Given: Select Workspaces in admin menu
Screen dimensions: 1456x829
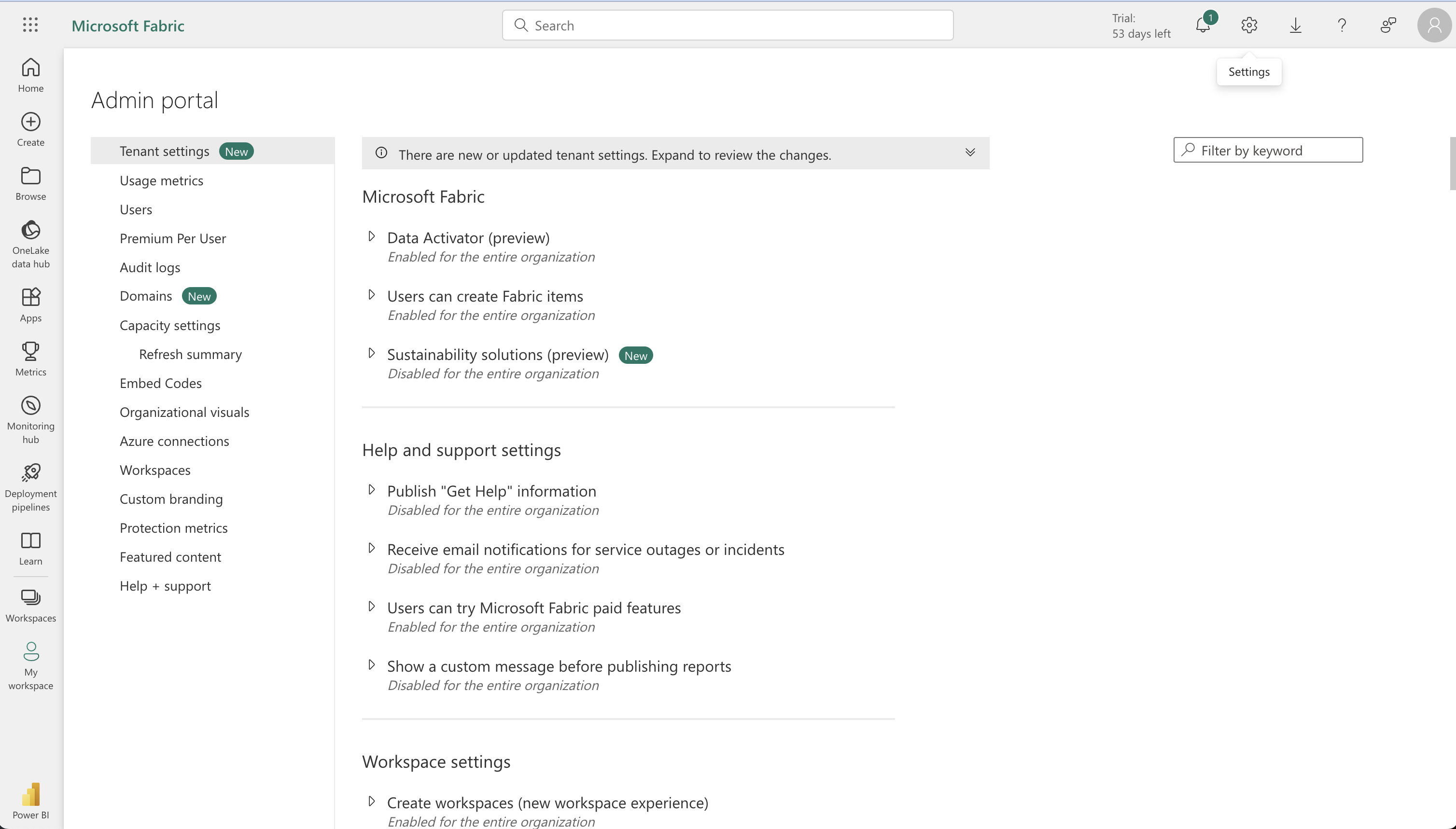Looking at the screenshot, I should click(x=155, y=470).
